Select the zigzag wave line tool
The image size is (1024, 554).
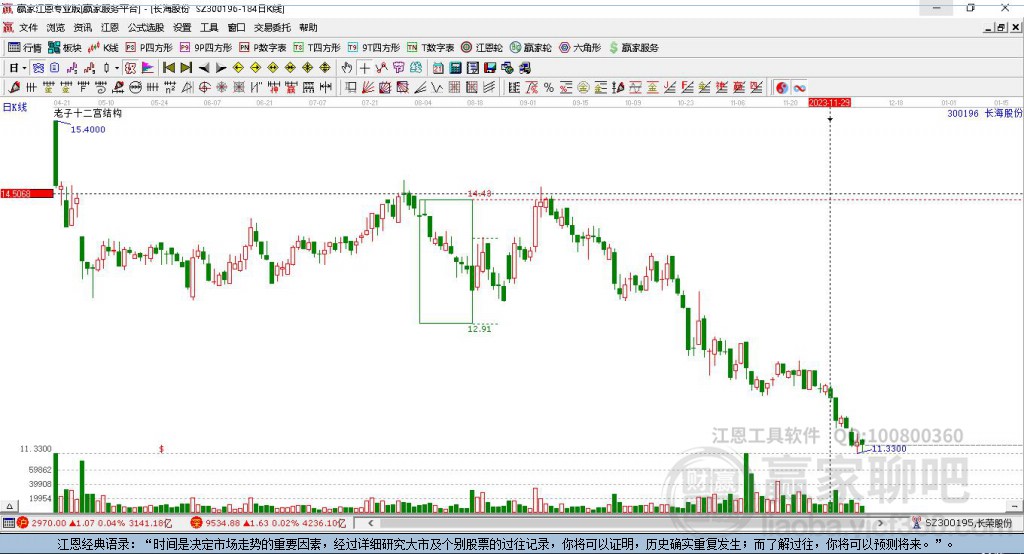(x=437, y=88)
